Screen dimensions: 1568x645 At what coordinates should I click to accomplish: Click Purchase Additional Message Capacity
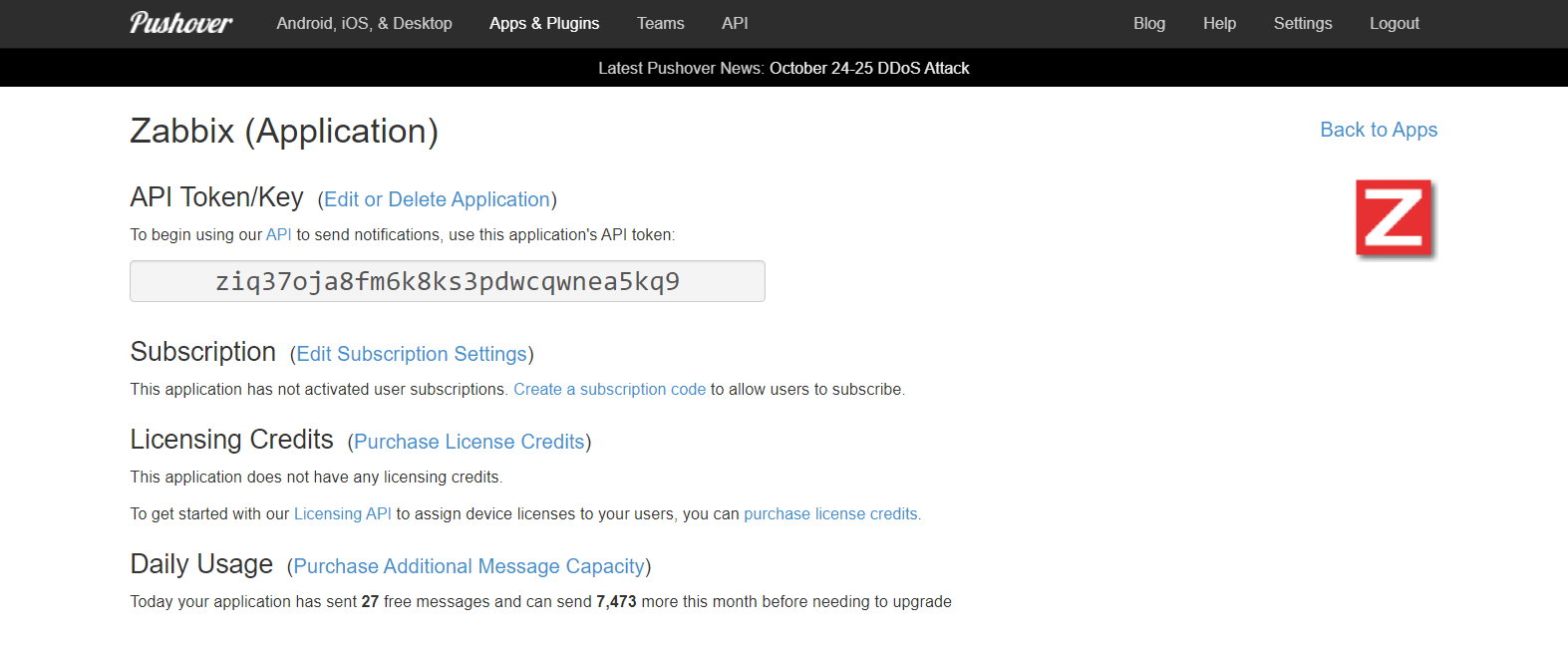tap(469, 566)
